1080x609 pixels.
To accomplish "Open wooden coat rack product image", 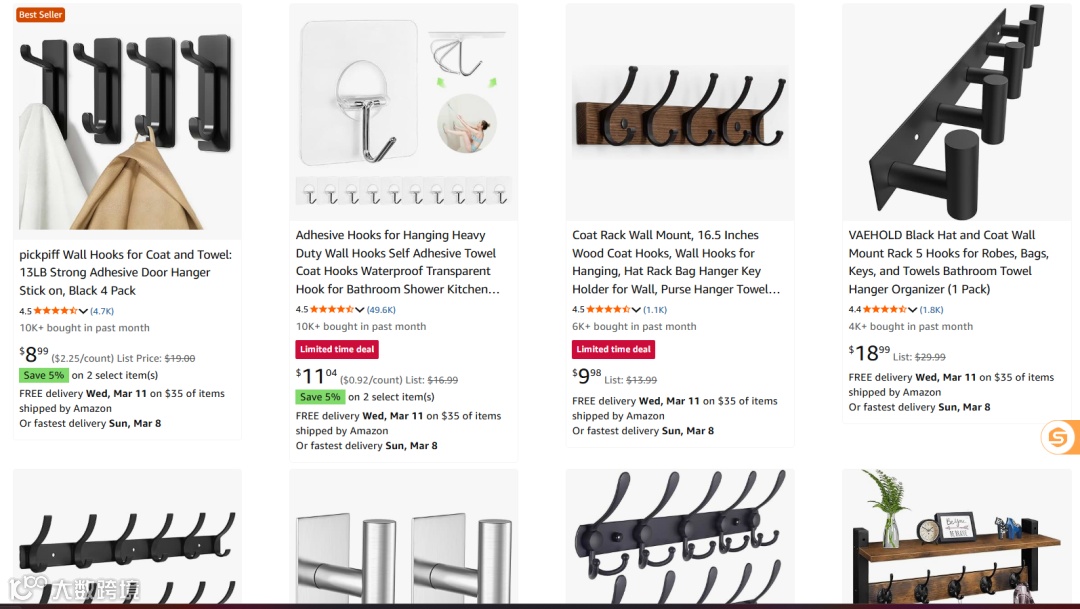I will (680, 112).
